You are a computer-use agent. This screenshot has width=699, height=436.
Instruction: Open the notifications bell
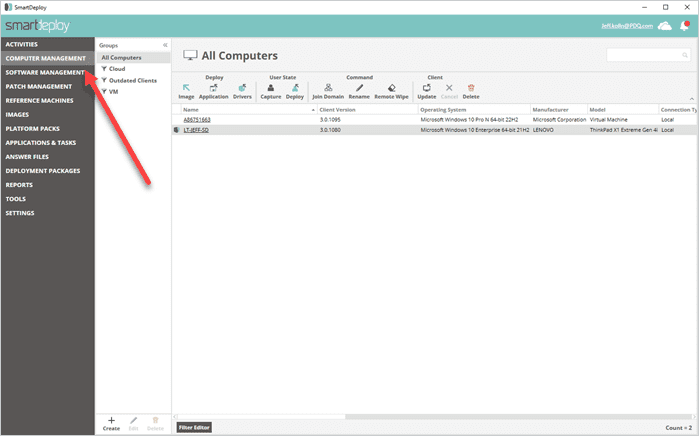pos(684,26)
